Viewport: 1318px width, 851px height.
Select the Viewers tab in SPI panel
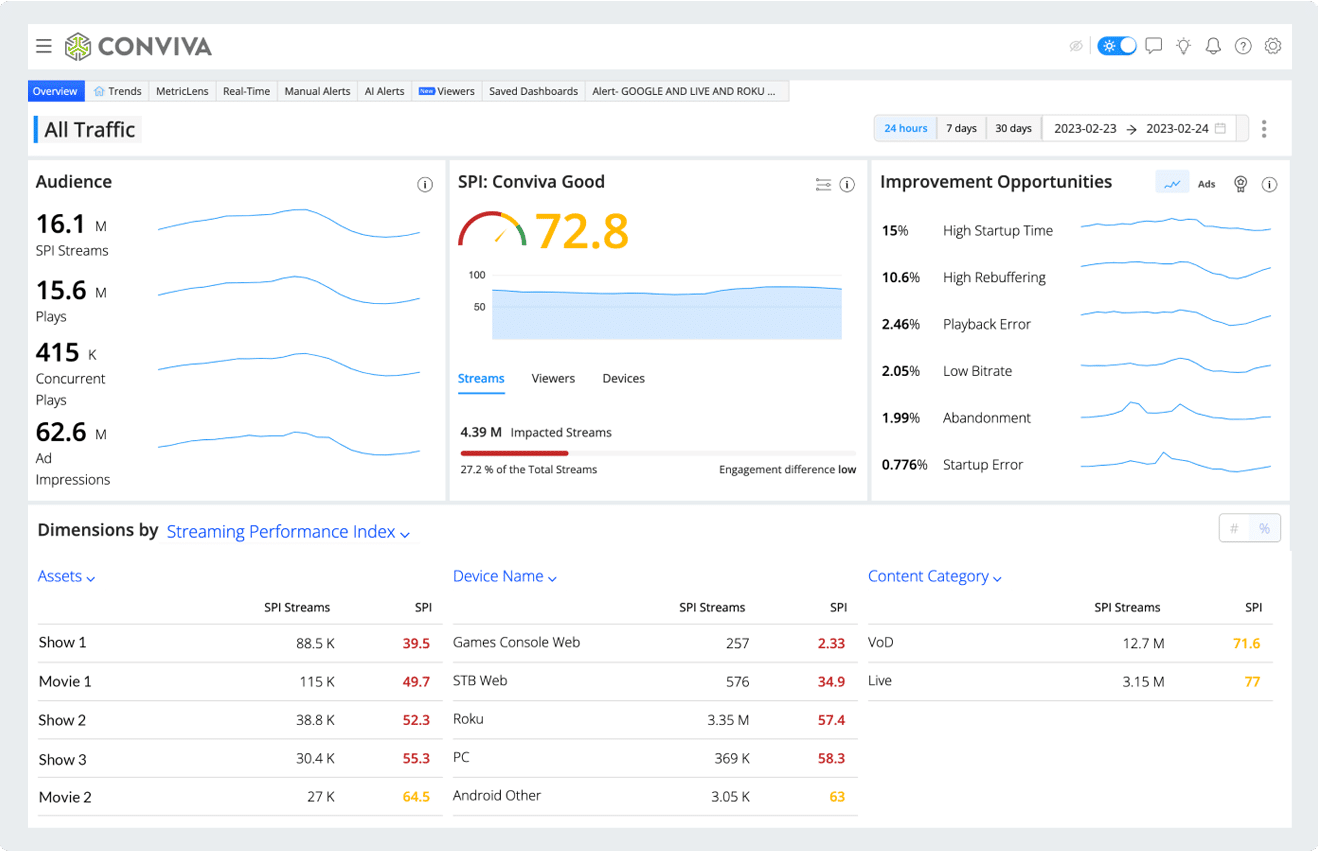553,379
